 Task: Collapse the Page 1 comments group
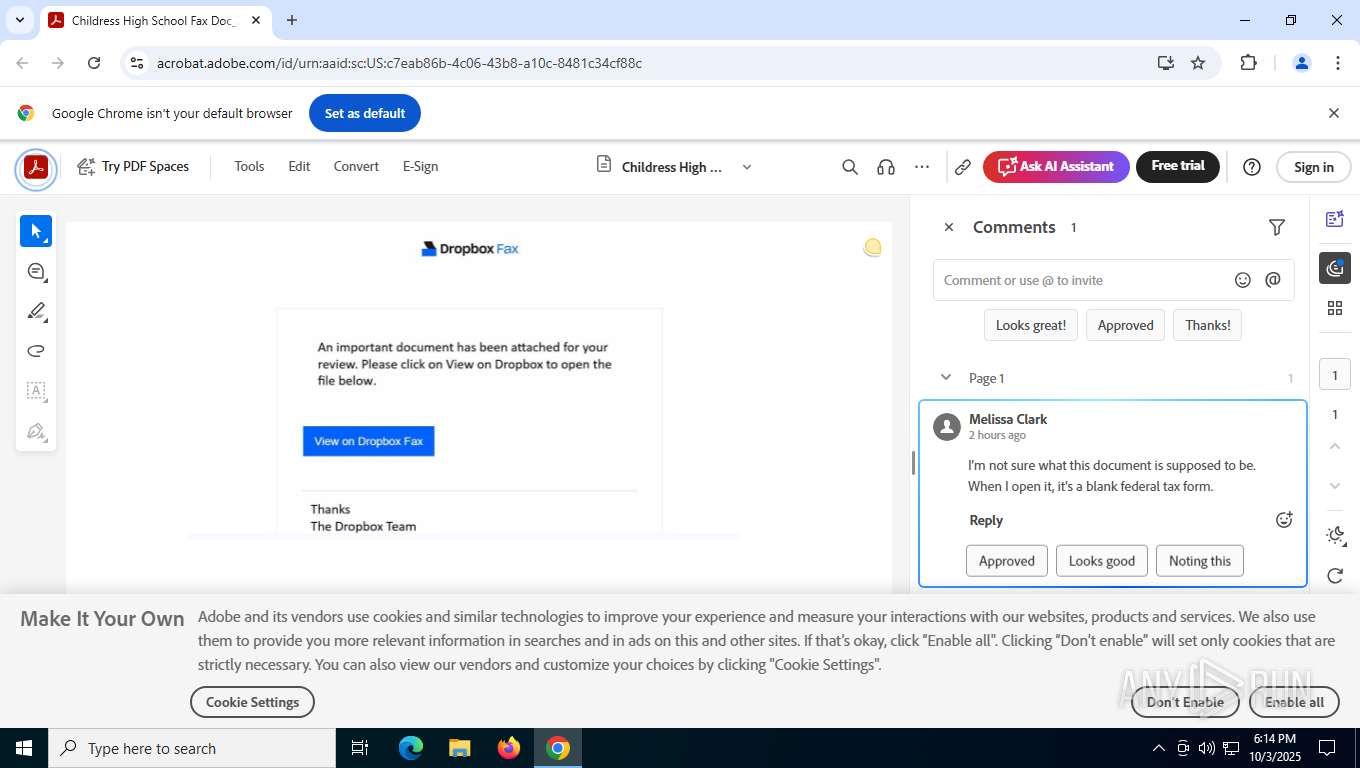point(946,377)
